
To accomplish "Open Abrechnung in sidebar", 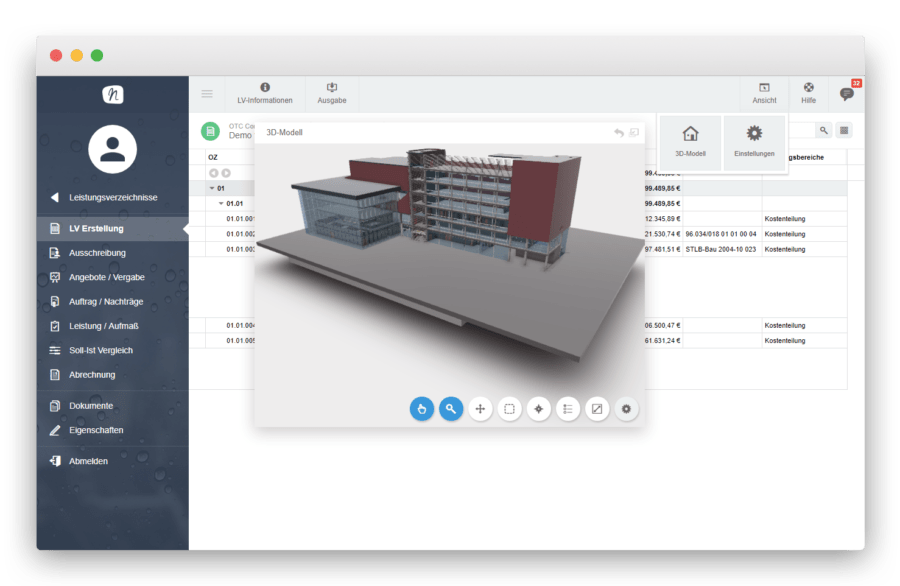I will [x=112, y=375].
